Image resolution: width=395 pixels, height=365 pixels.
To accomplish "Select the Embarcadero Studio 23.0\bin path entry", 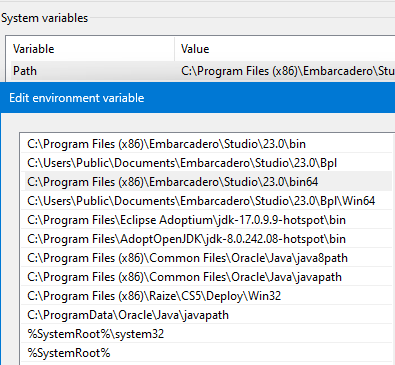I will point(207,144).
